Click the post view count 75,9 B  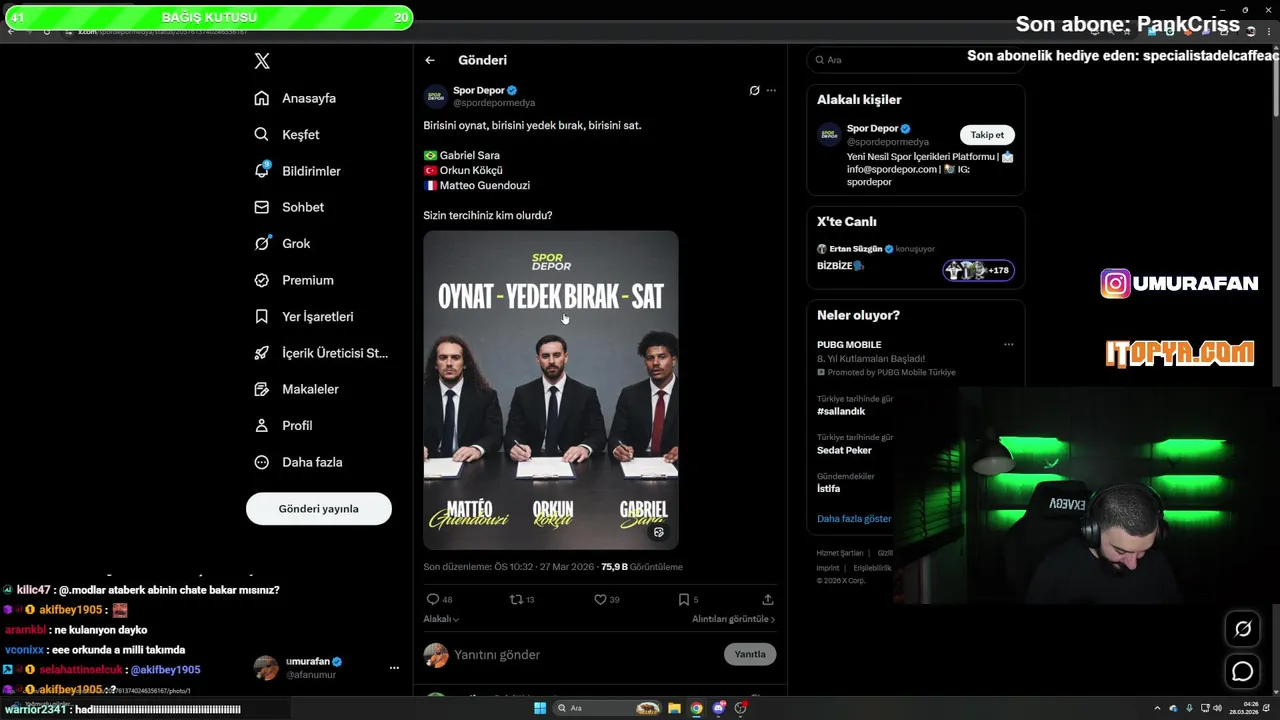[x=642, y=567]
